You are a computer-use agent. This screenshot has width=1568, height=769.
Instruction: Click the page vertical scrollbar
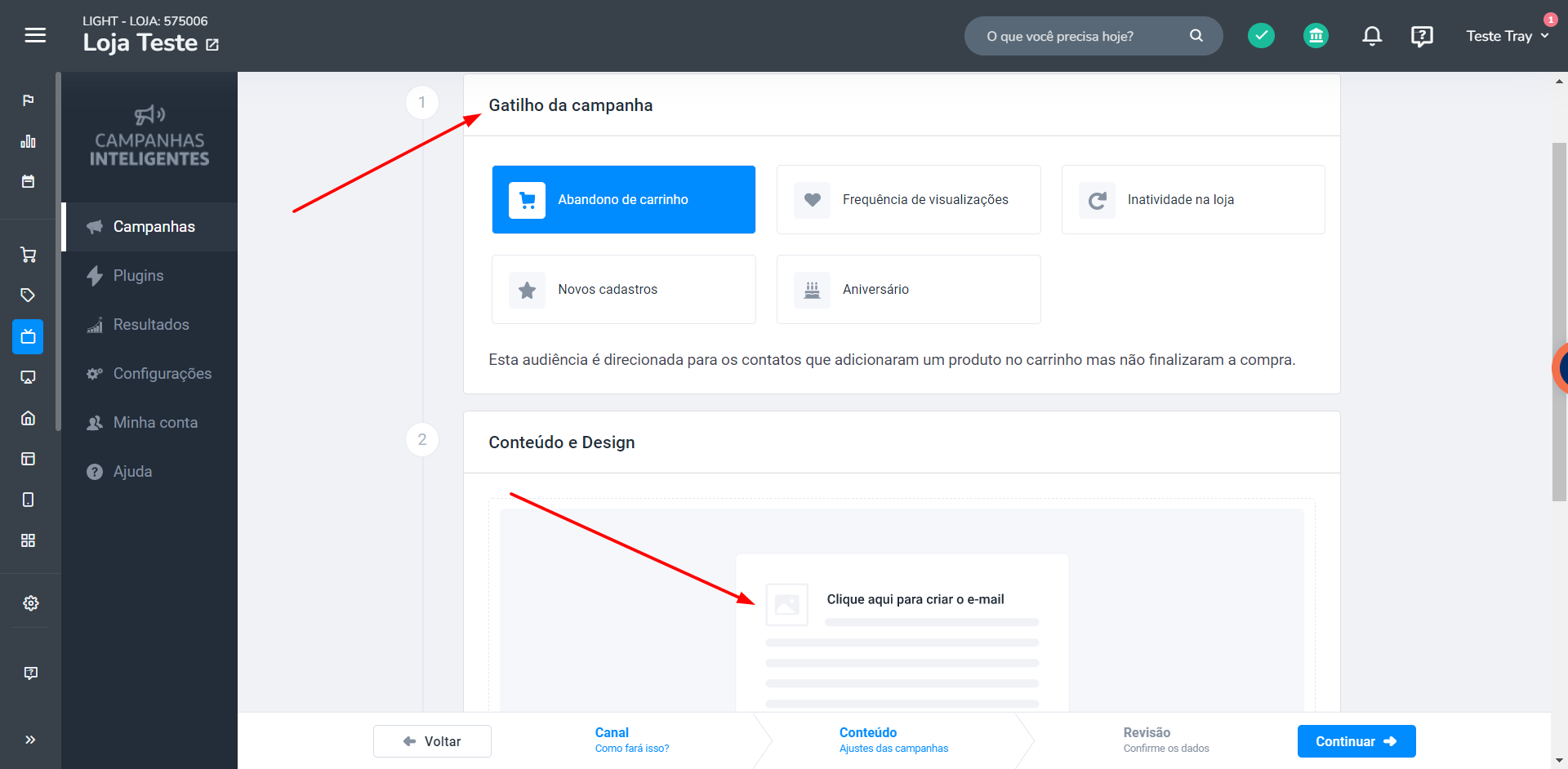click(1559, 322)
